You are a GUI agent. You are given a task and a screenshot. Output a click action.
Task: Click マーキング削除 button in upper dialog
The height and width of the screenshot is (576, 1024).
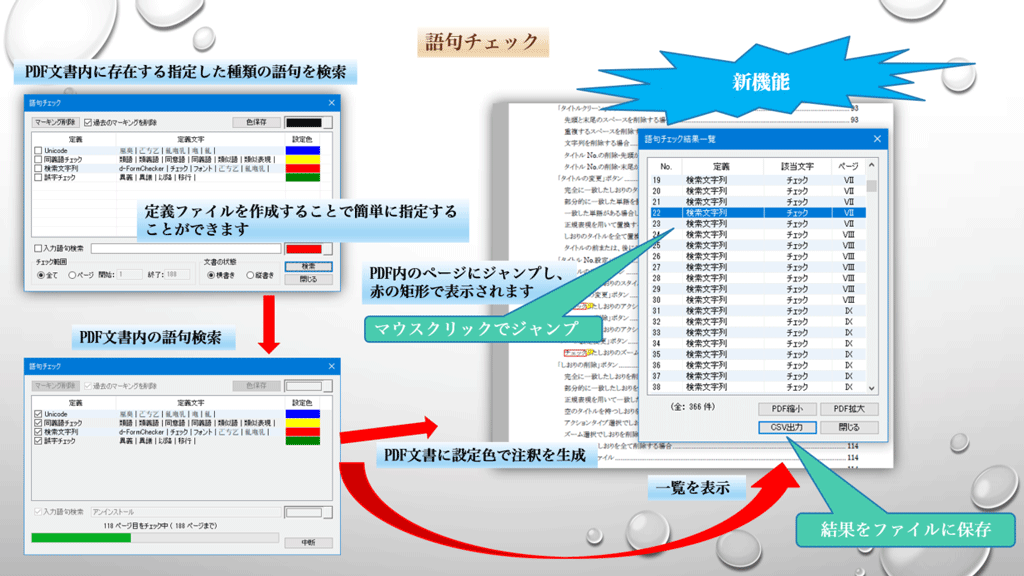click(x=54, y=121)
